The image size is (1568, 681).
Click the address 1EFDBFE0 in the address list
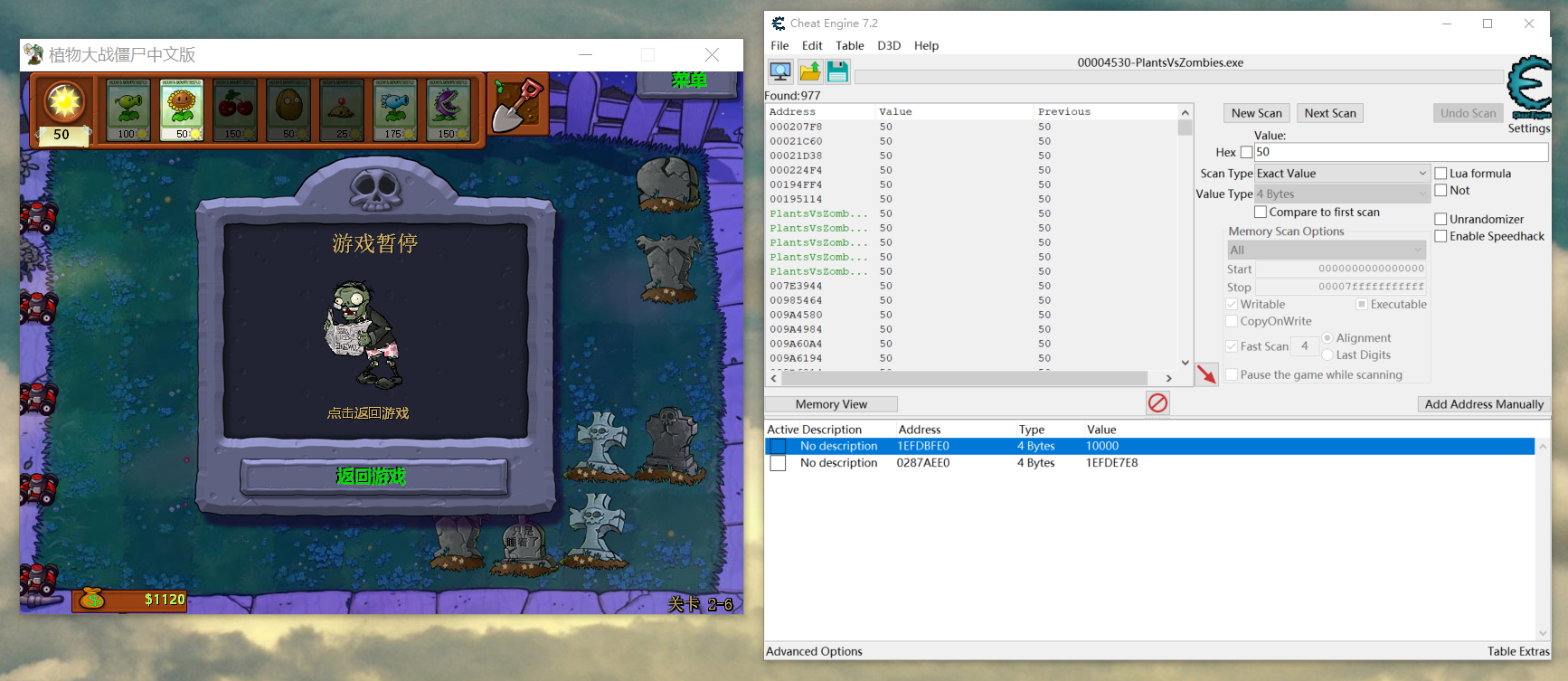coord(923,446)
